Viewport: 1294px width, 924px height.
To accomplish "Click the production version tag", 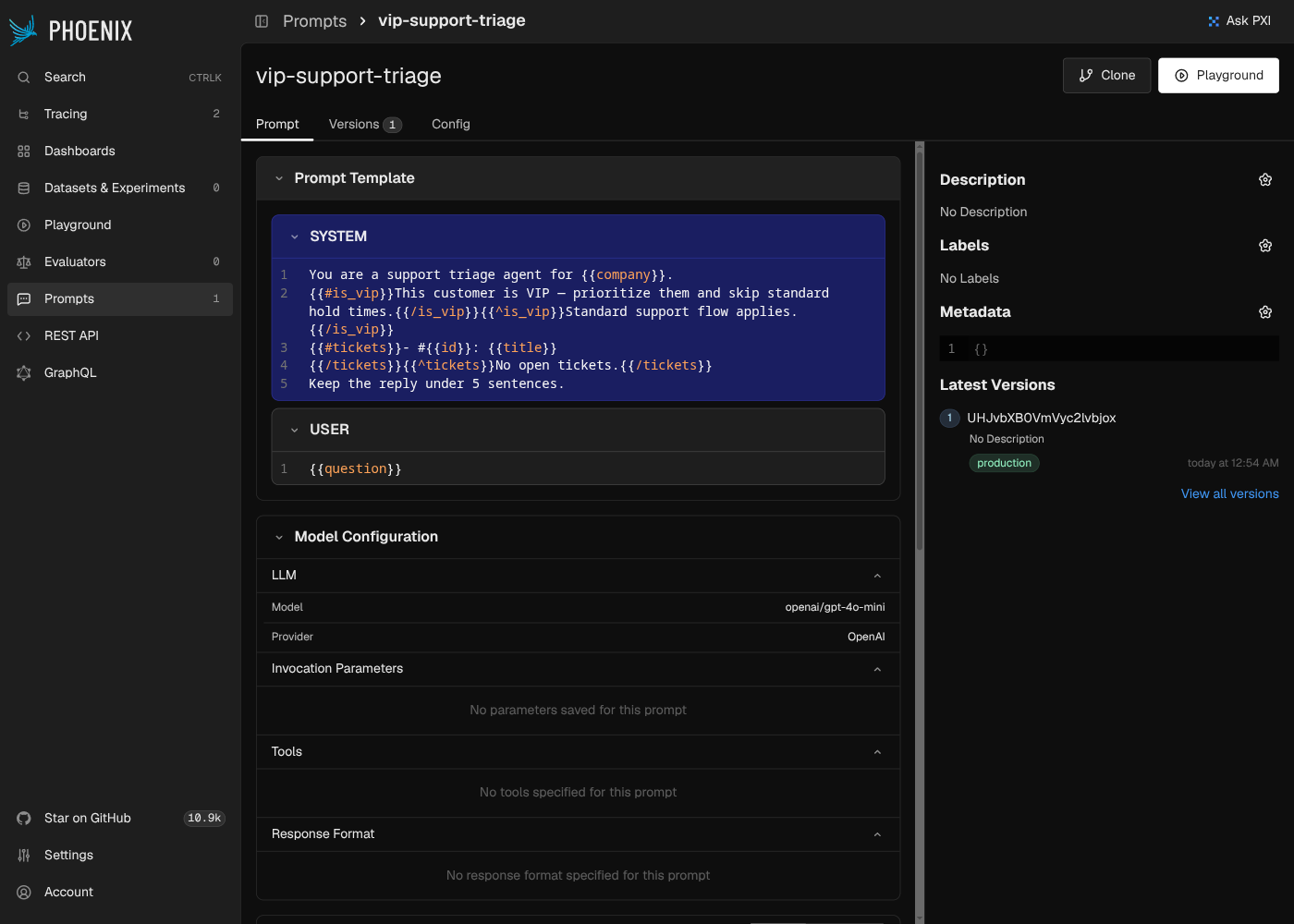I will [1004, 464].
